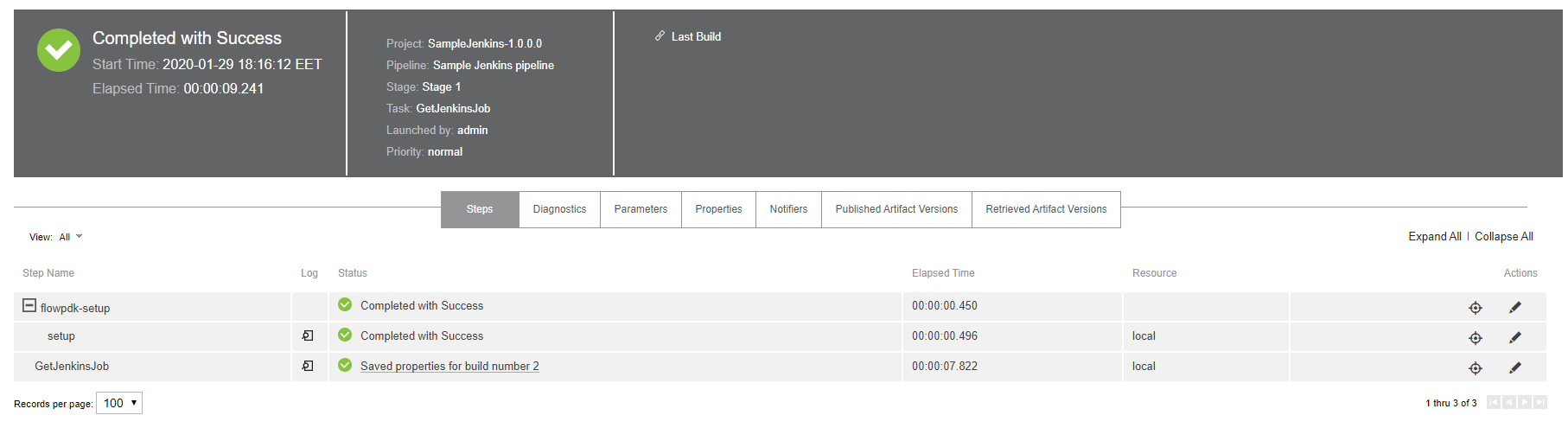
Task: Open the Records per page dropdown
Action: [119, 403]
